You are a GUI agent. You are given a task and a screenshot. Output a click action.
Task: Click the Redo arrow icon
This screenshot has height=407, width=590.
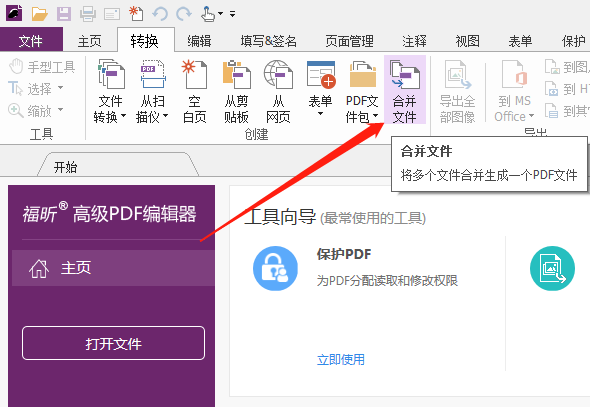[x=184, y=14]
